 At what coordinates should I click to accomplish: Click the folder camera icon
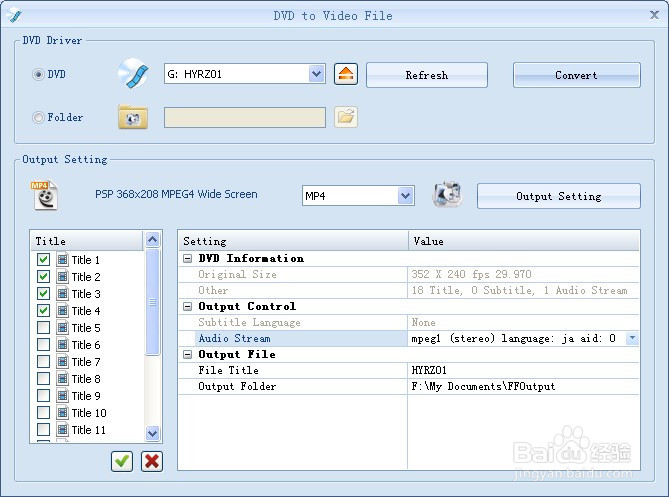(x=133, y=117)
